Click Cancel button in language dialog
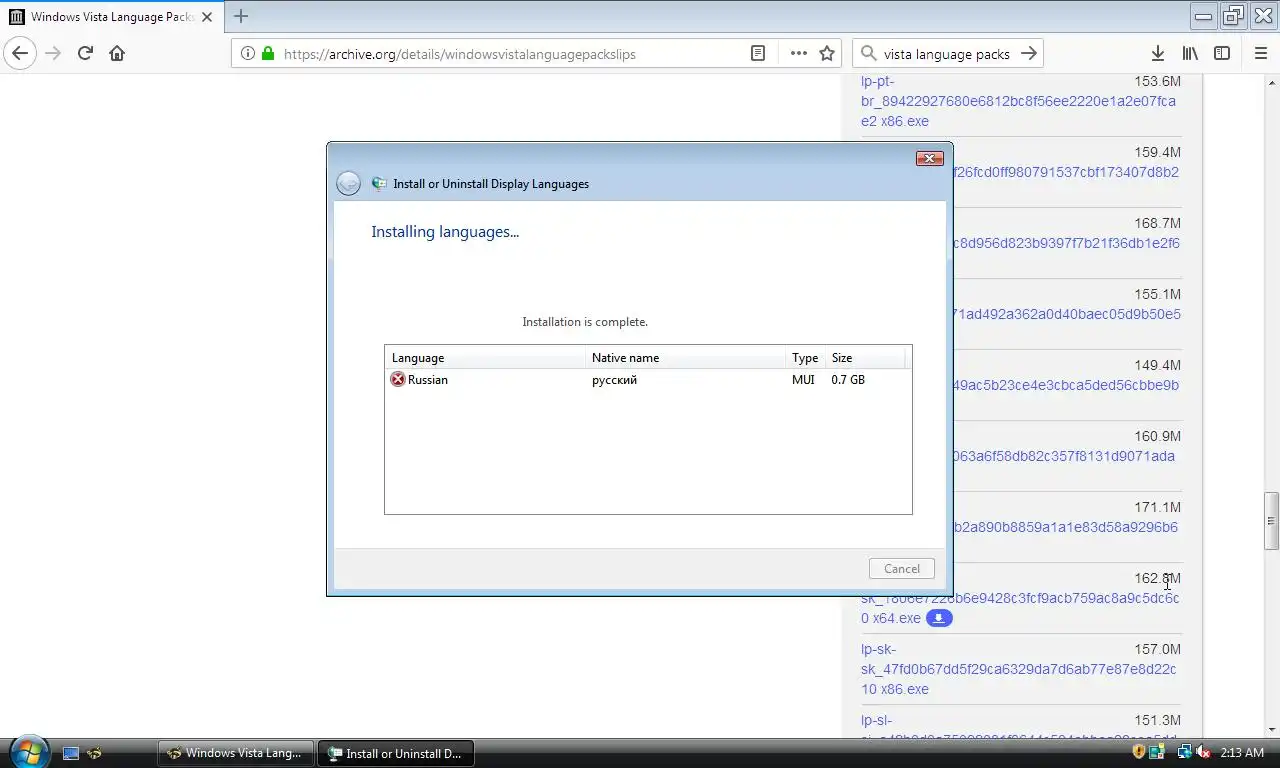This screenshot has width=1280, height=768. coord(902,568)
